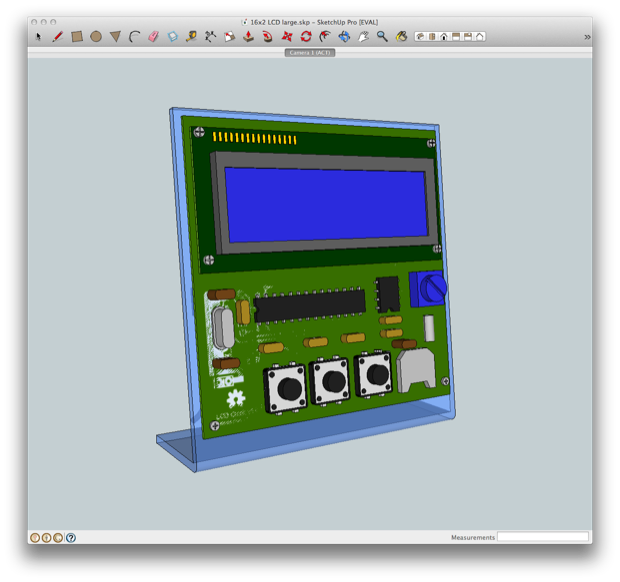Image resolution: width=620 pixels, height=582 pixels.
Task: Select the red circular Rotate tool
Action: (306, 37)
